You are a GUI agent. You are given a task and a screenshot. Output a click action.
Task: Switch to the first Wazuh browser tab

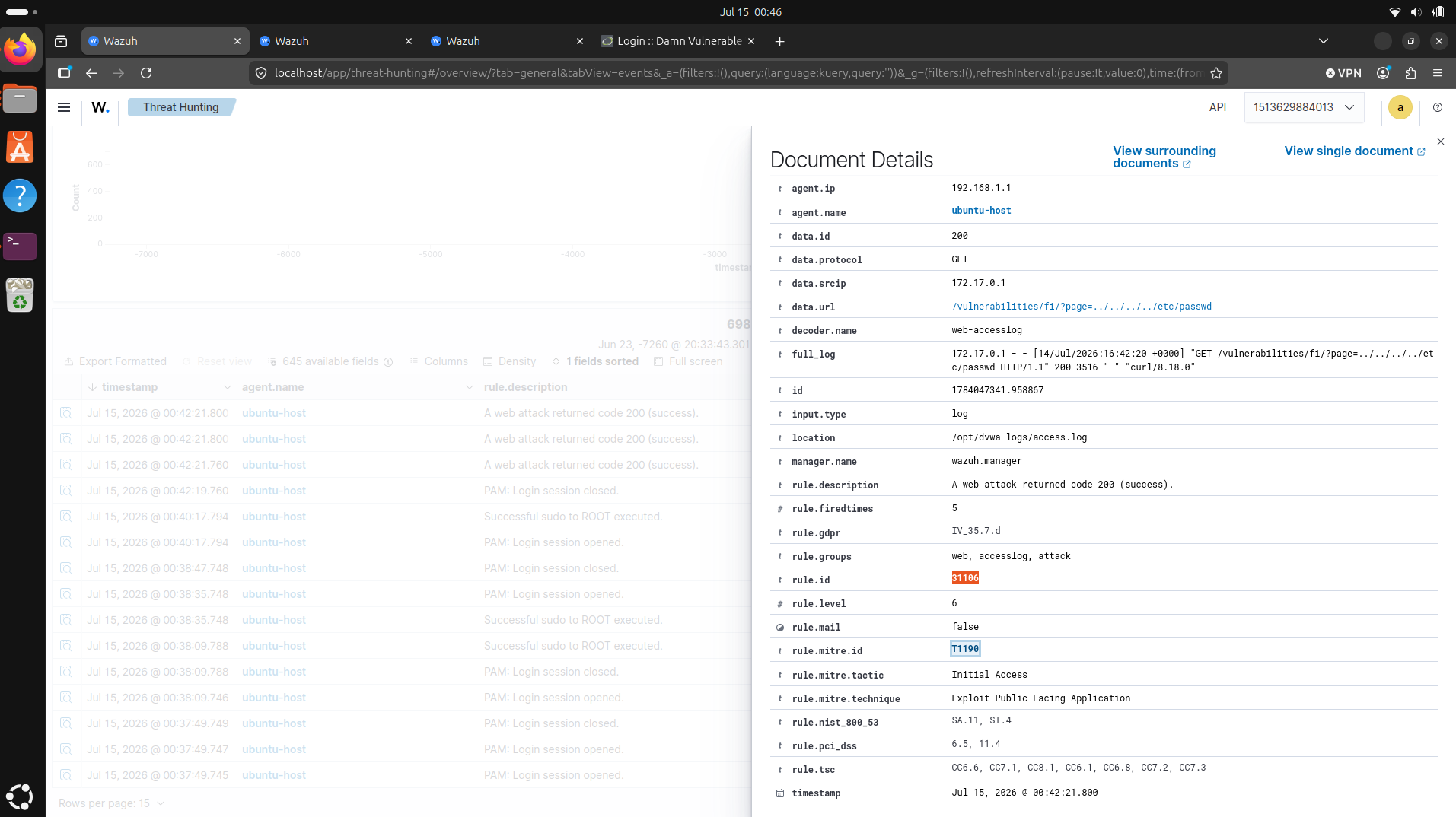pos(164,41)
